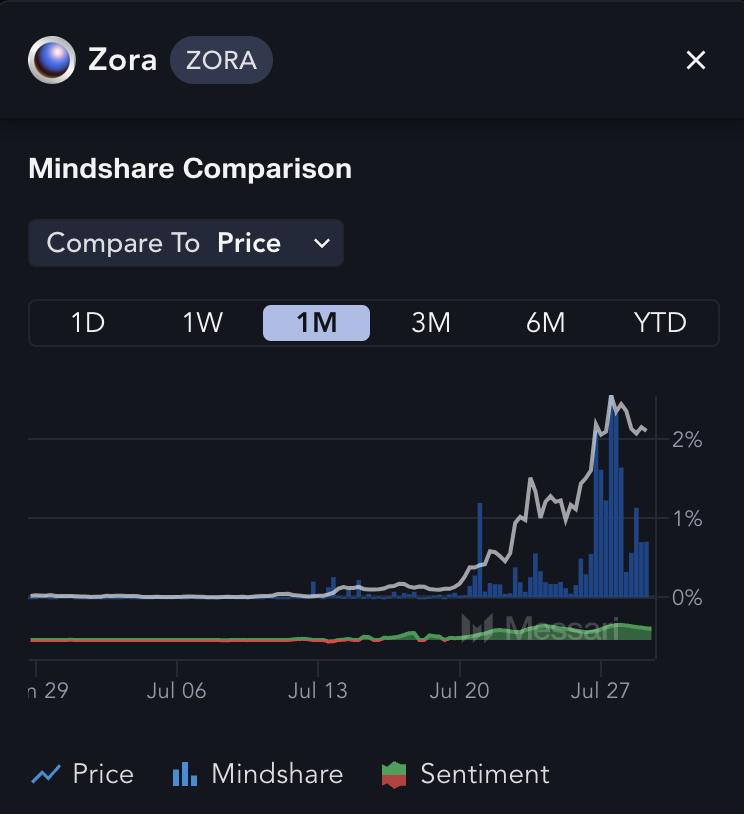This screenshot has height=814, width=744.
Task: Switch to the YTD time range
Action: [660, 323]
